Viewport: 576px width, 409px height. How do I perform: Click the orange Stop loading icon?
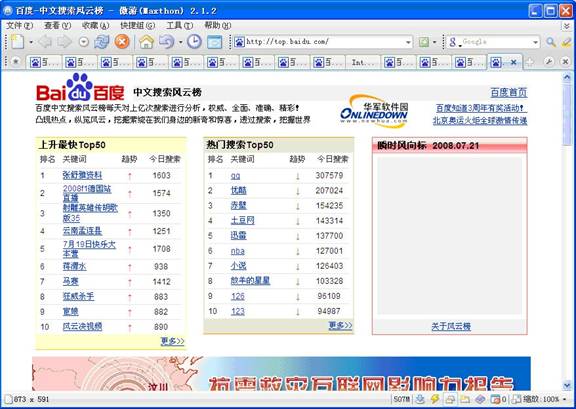pyautogui.click(x=122, y=42)
